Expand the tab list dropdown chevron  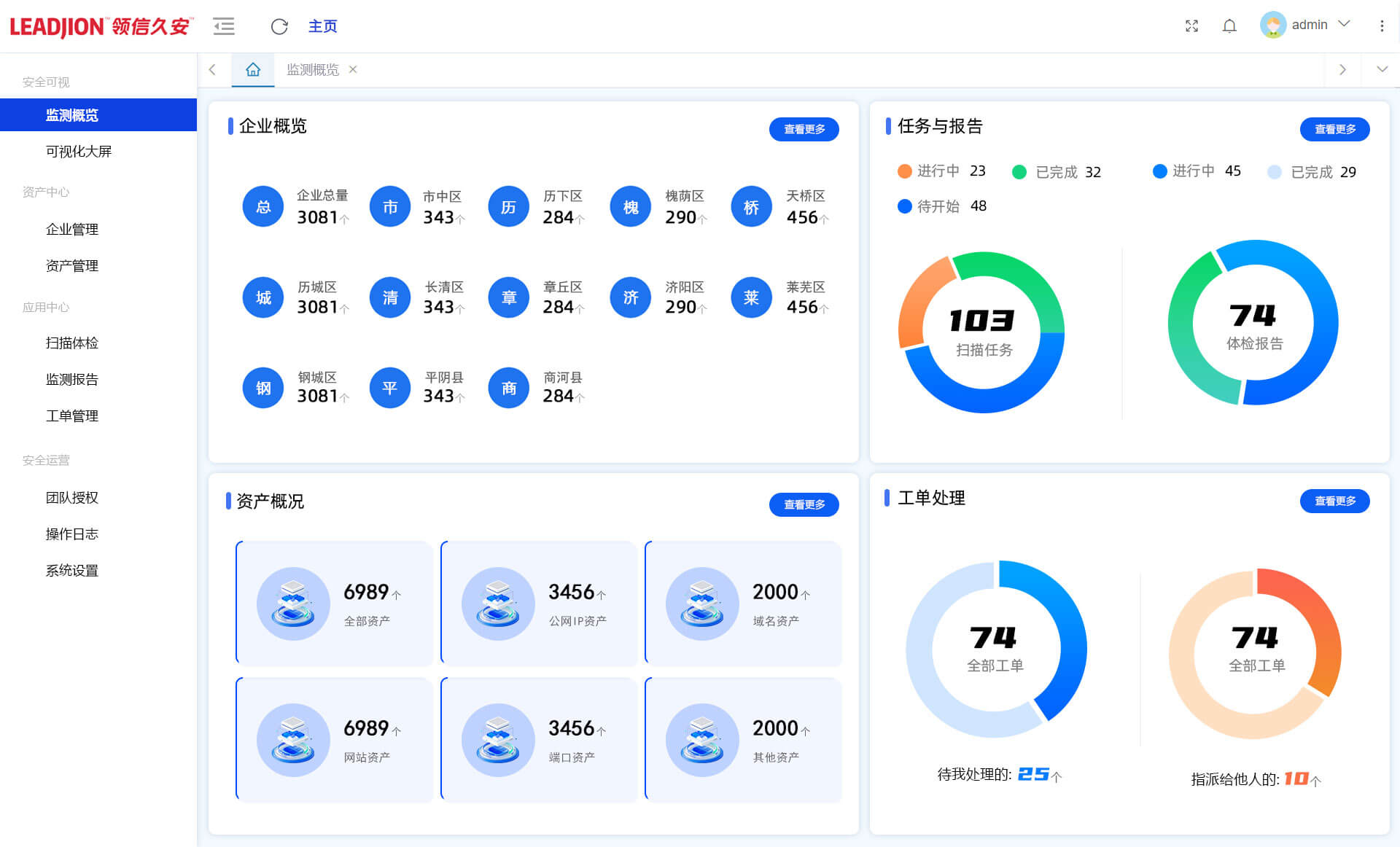1382,69
